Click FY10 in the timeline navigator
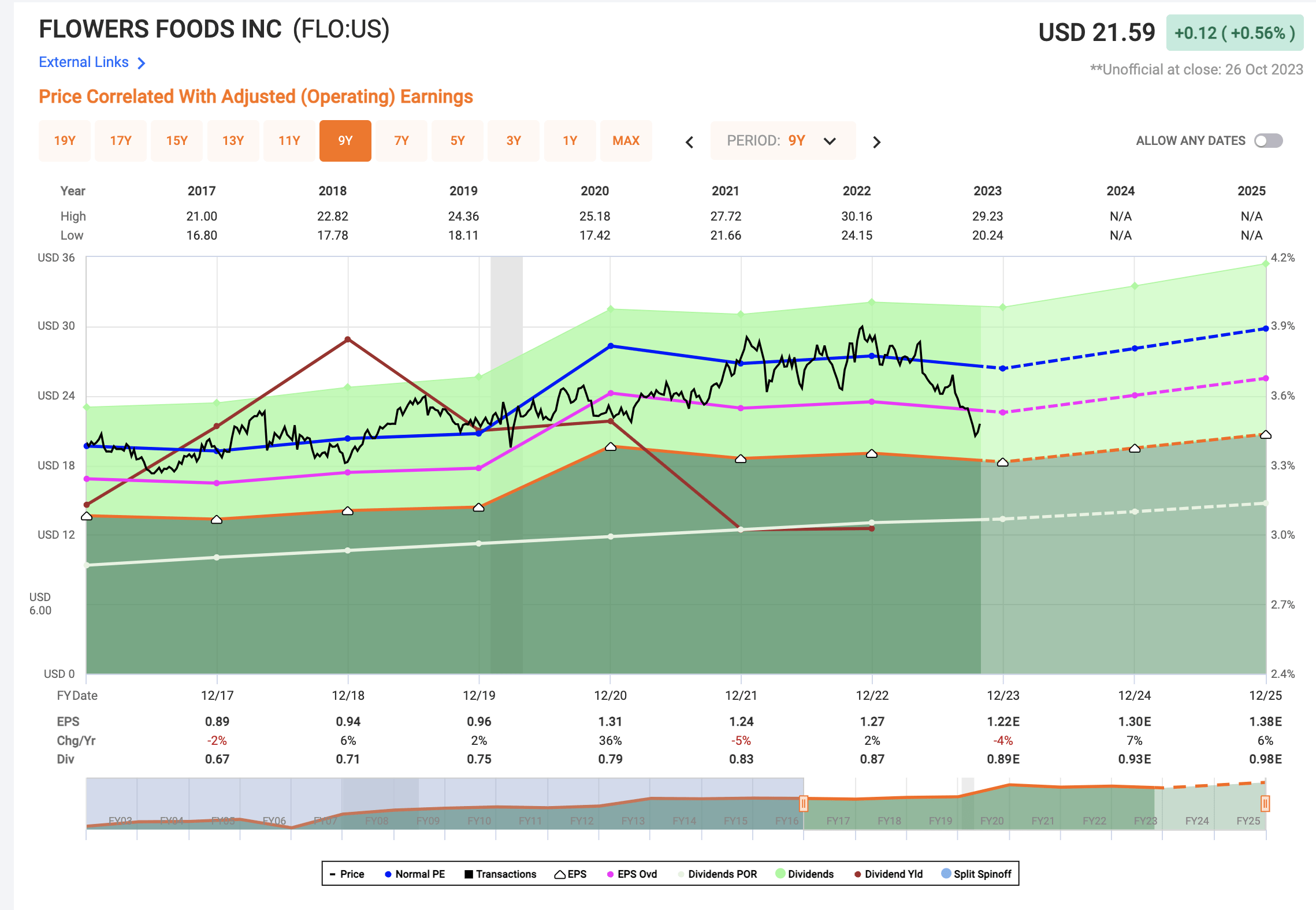The height and width of the screenshot is (910, 1316). 479,821
